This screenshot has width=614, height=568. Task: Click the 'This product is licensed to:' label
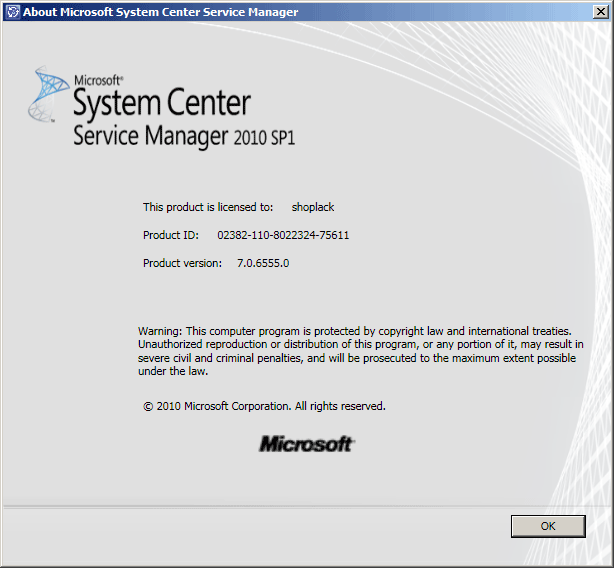[208, 207]
